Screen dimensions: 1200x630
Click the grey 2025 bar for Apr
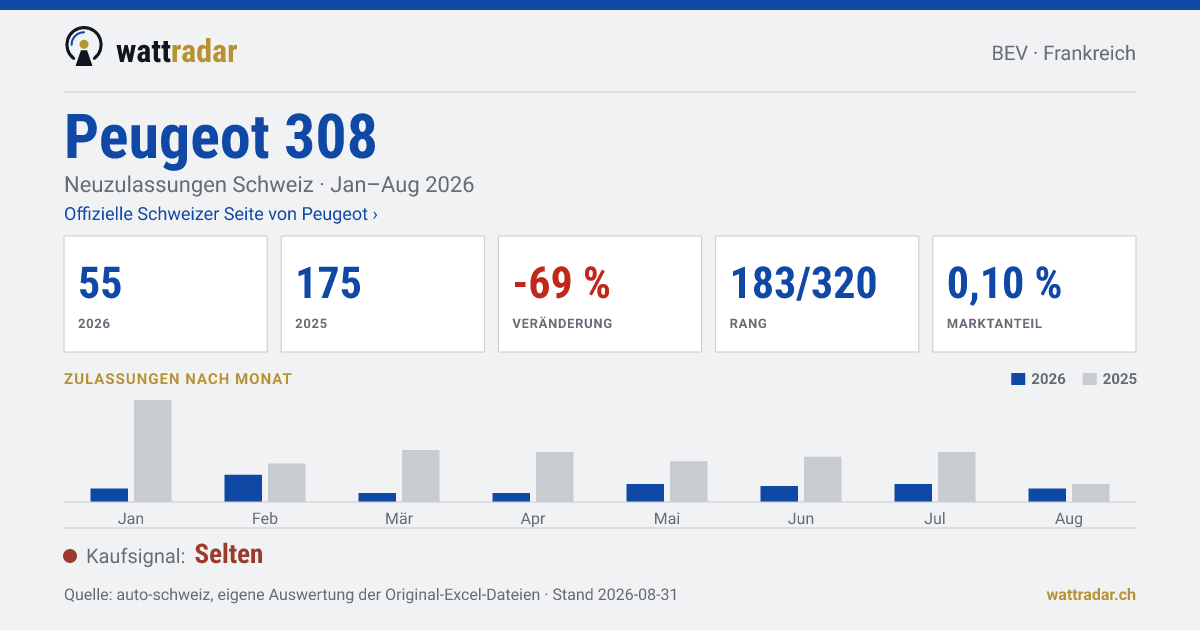tap(555, 477)
